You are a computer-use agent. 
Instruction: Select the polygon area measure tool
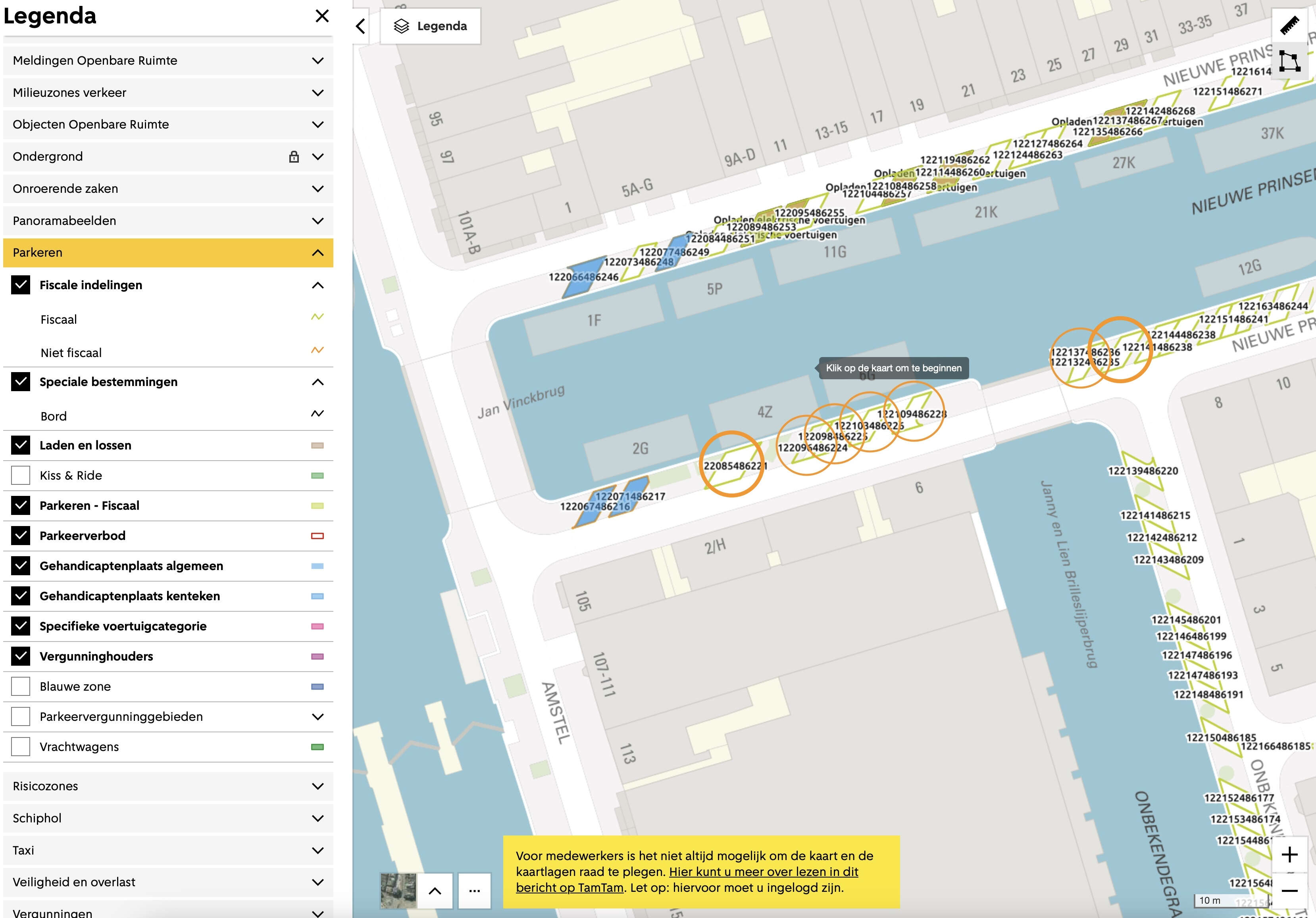click(x=1290, y=61)
